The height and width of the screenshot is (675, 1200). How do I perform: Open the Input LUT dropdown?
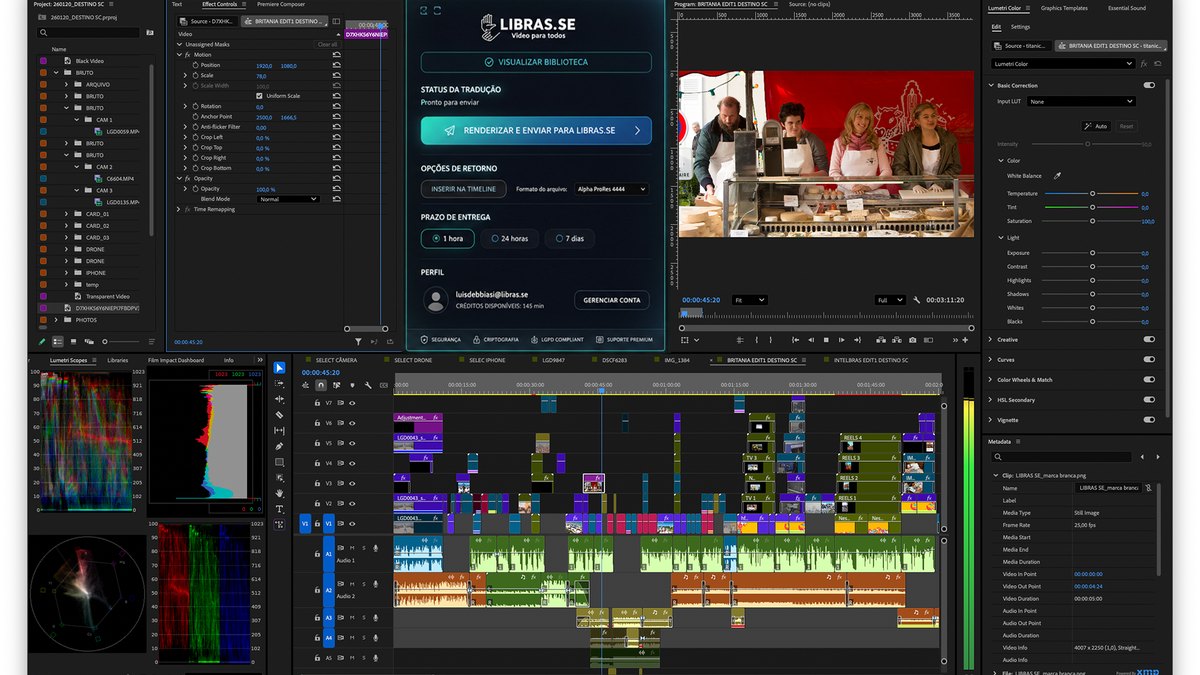click(x=1083, y=101)
